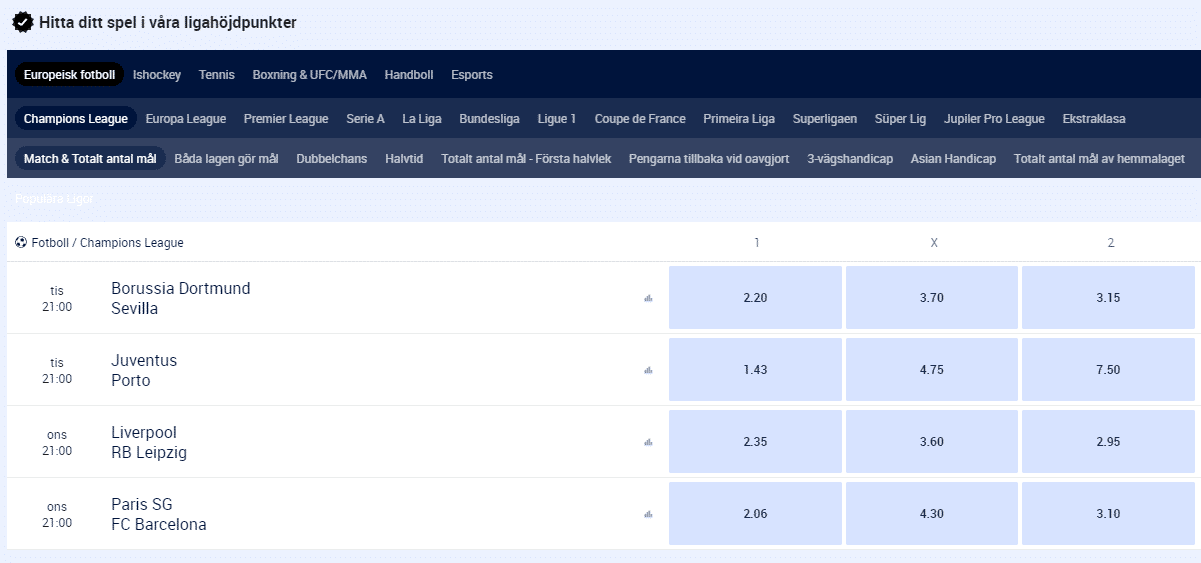The width and height of the screenshot is (1201, 563).
Task: Switch to Europa League
Action: pos(186,119)
